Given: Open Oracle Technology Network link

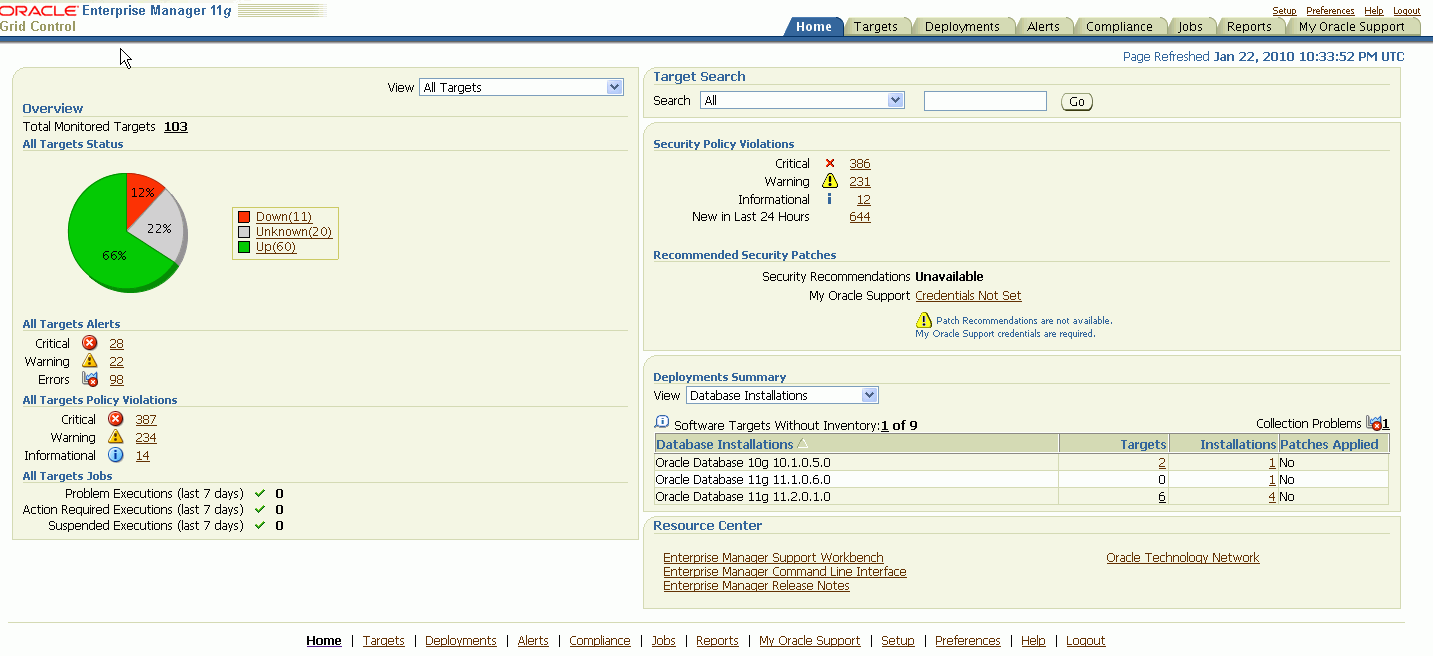Looking at the screenshot, I should click(1183, 558).
